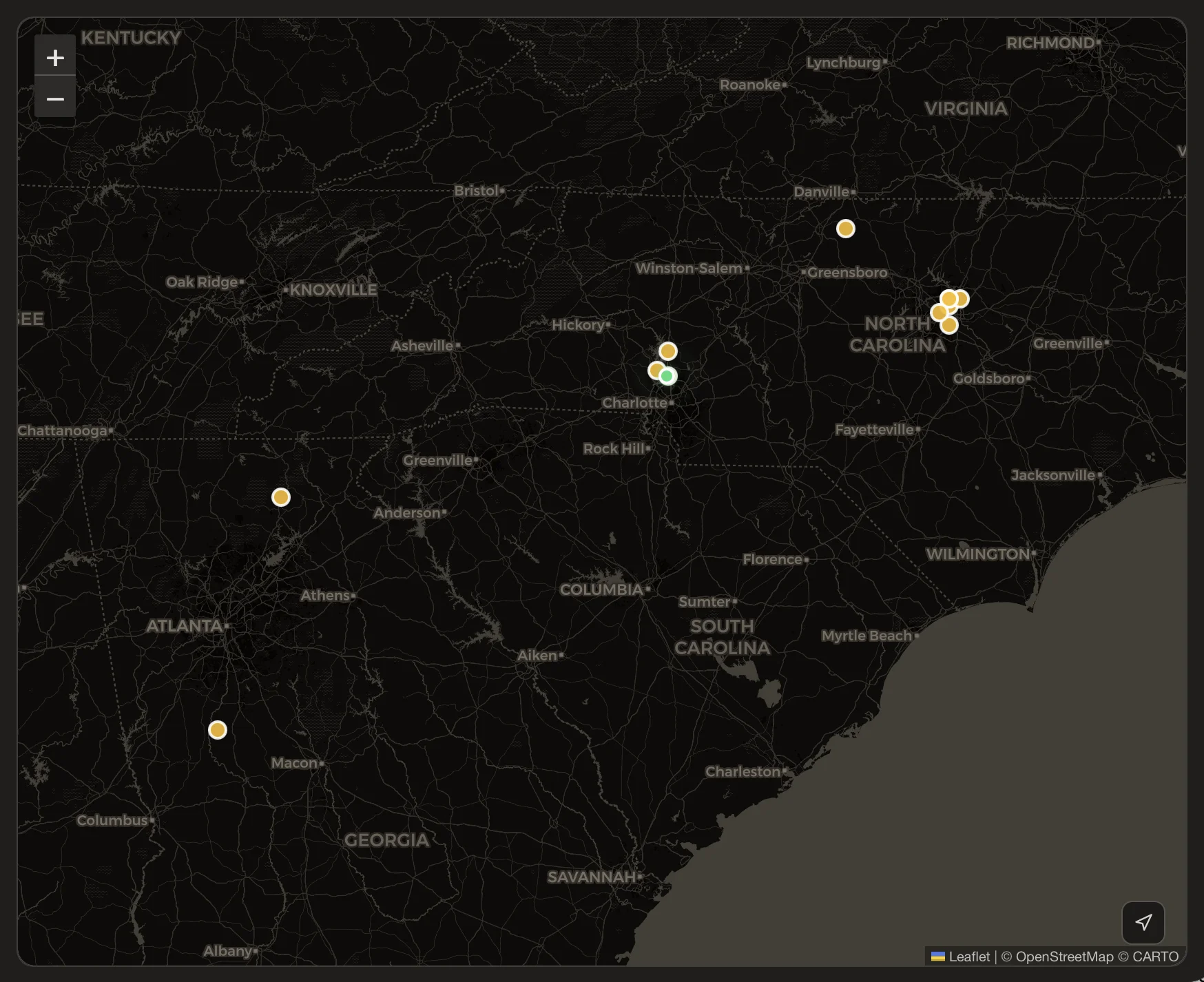This screenshot has height=982, width=1204.
Task: Select the yellow marker west of Anderson
Action: tap(281, 497)
